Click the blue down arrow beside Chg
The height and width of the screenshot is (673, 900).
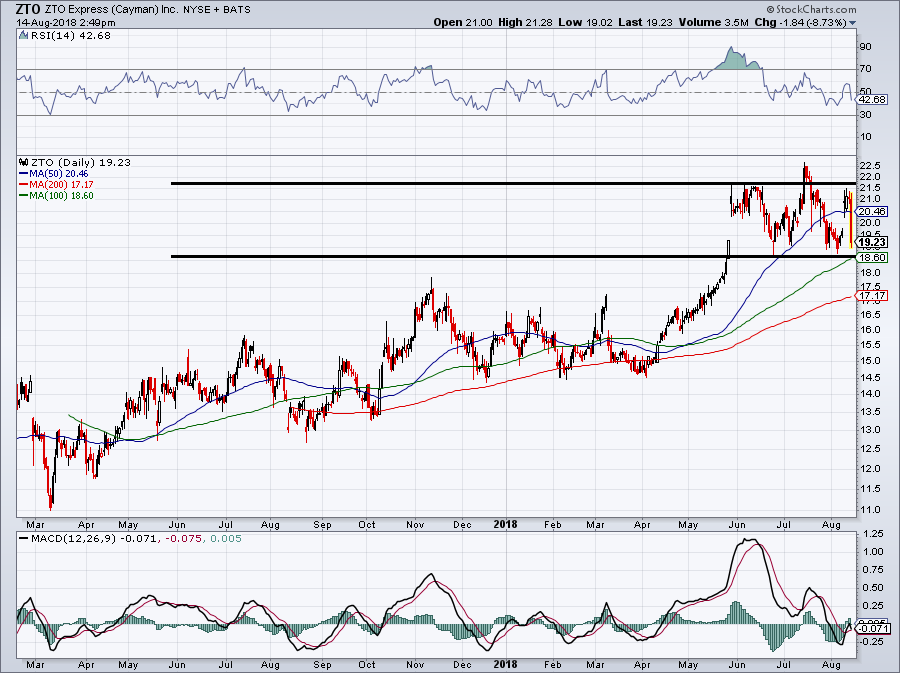click(852, 23)
